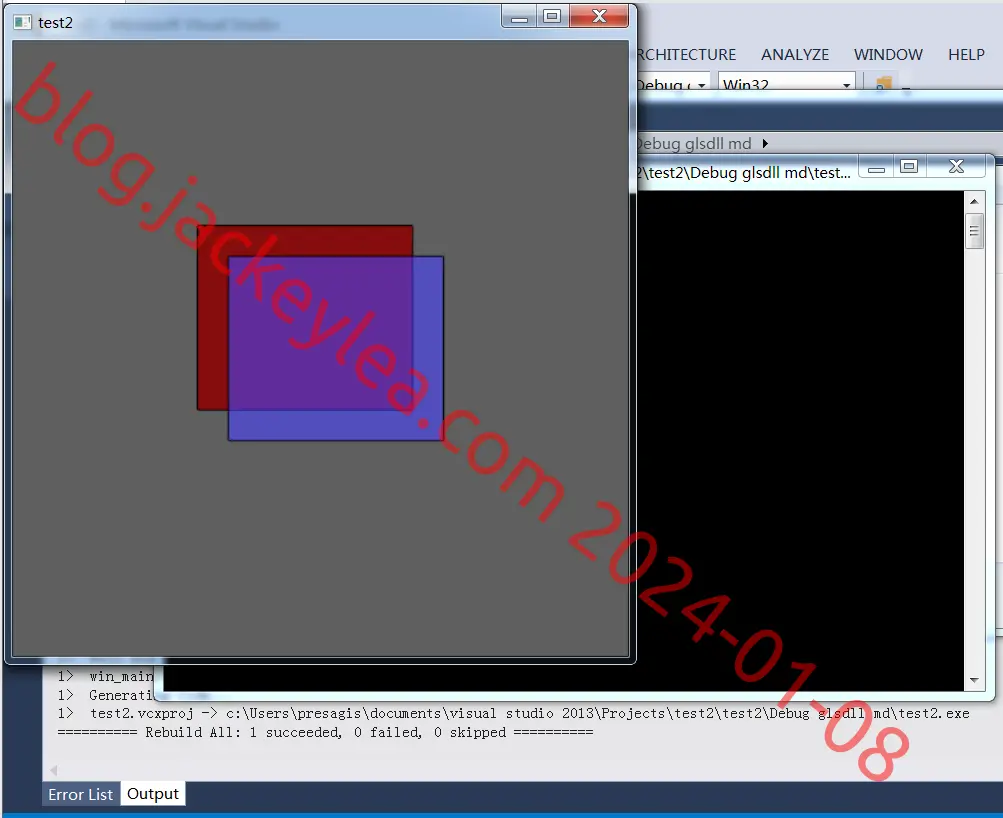Open the ARCHITECTURE menu
This screenshot has width=1003, height=818.
click(x=686, y=55)
